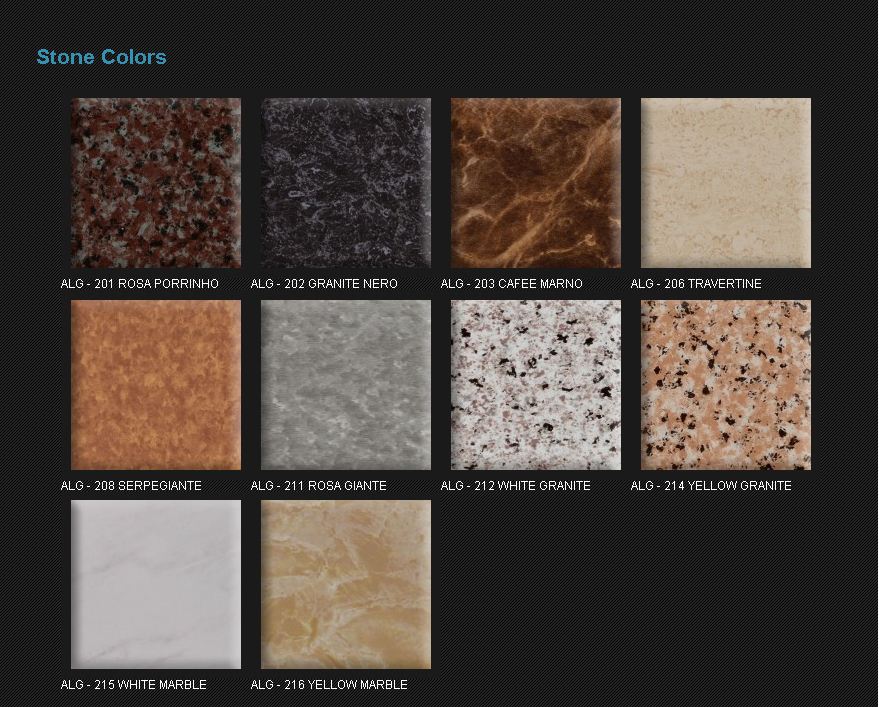Open the White Marble sample image

[x=156, y=584]
